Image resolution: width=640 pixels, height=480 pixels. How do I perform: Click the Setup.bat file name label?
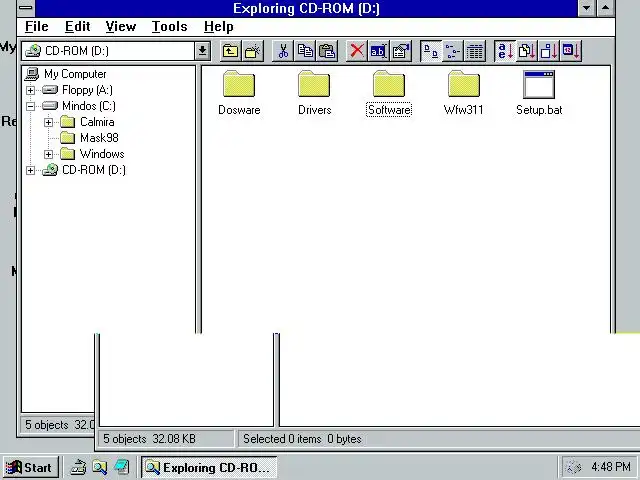[x=539, y=110]
